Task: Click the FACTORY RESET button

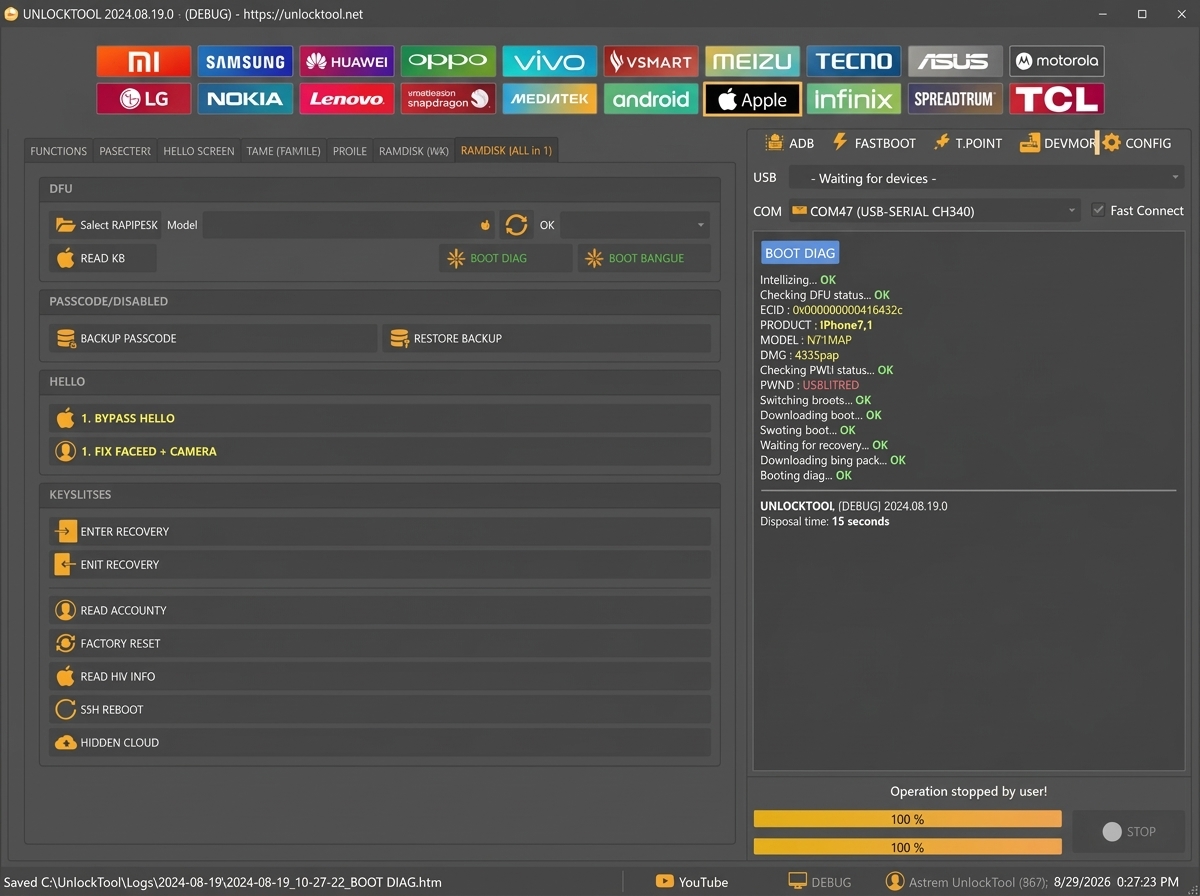Action: 380,643
